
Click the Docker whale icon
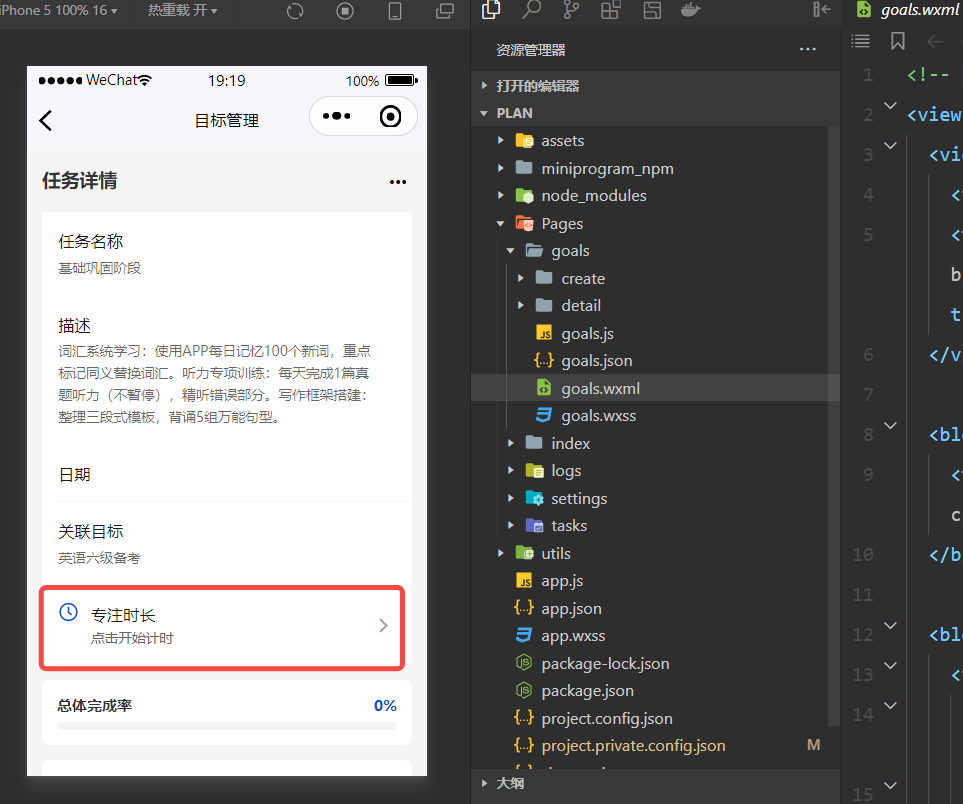click(x=690, y=10)
